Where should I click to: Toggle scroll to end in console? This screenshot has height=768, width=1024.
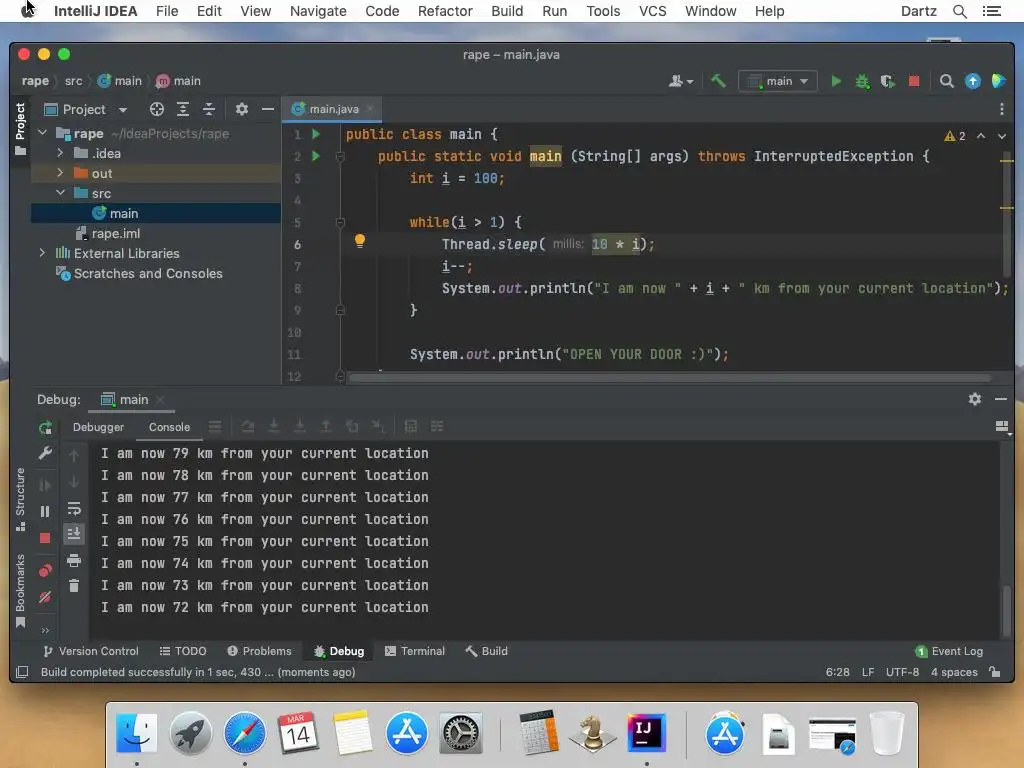[74, 534]
